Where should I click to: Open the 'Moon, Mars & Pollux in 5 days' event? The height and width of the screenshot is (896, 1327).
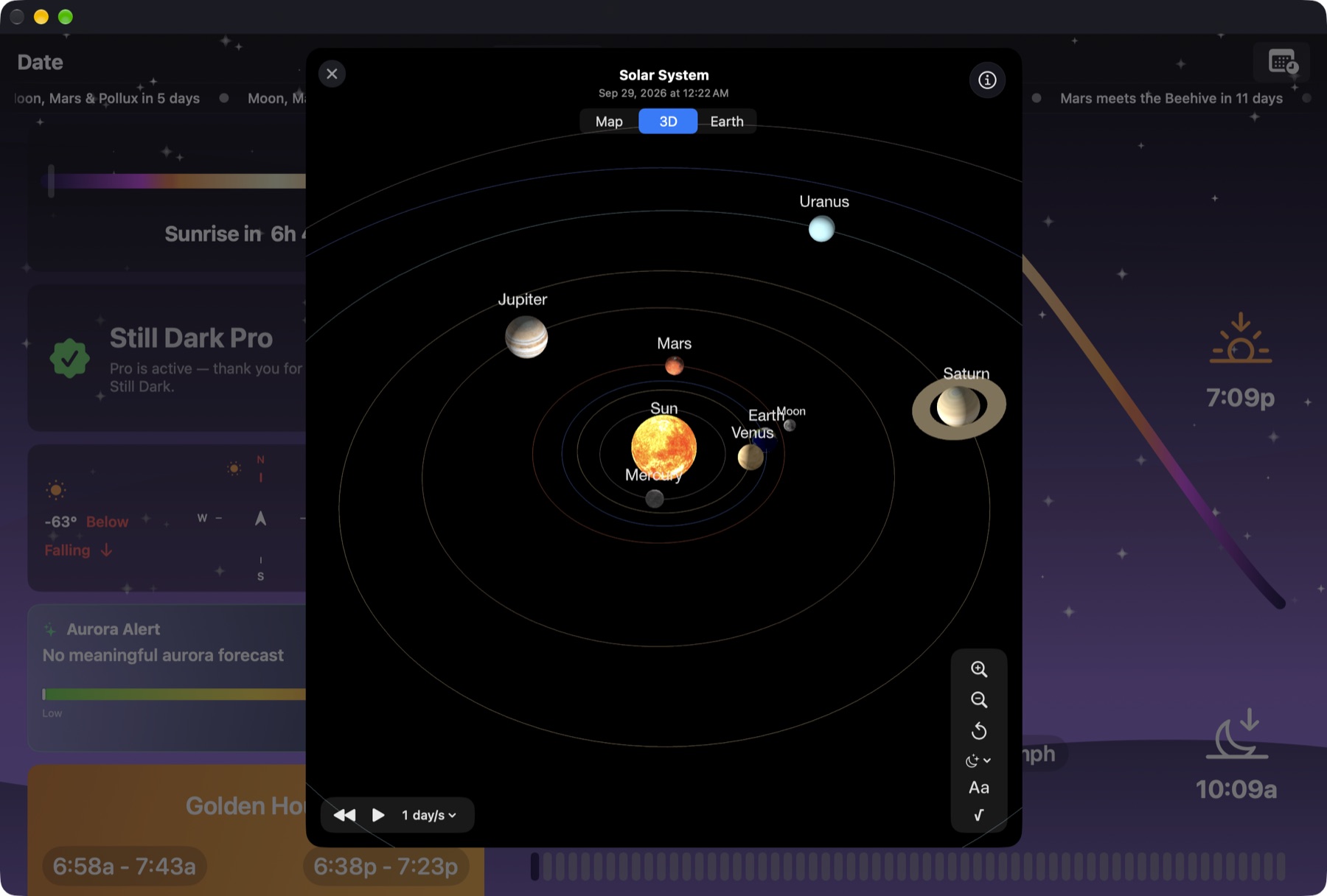[108, 98]
